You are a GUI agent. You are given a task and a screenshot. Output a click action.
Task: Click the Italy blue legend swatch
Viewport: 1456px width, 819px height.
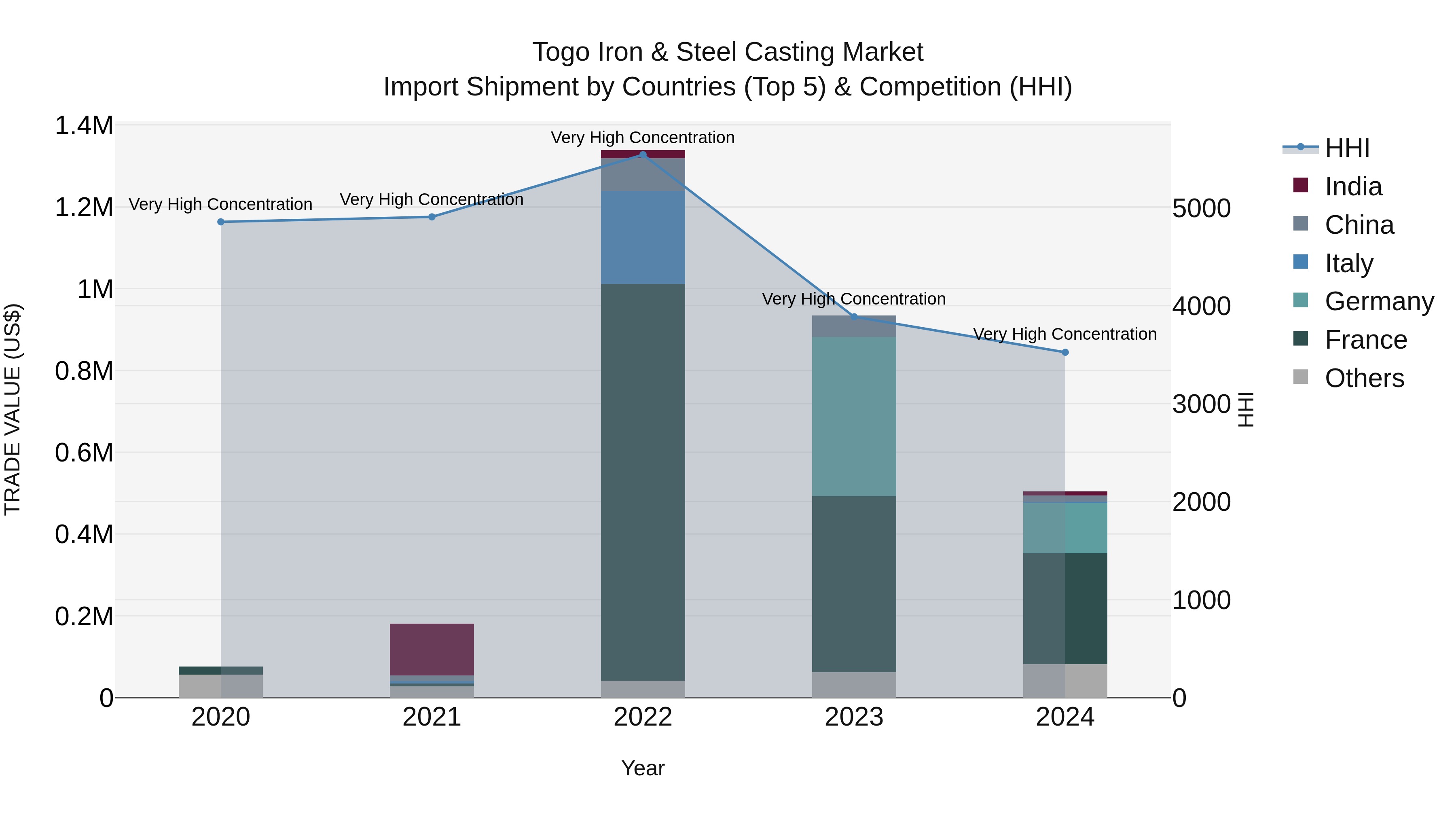point(1301,262)
